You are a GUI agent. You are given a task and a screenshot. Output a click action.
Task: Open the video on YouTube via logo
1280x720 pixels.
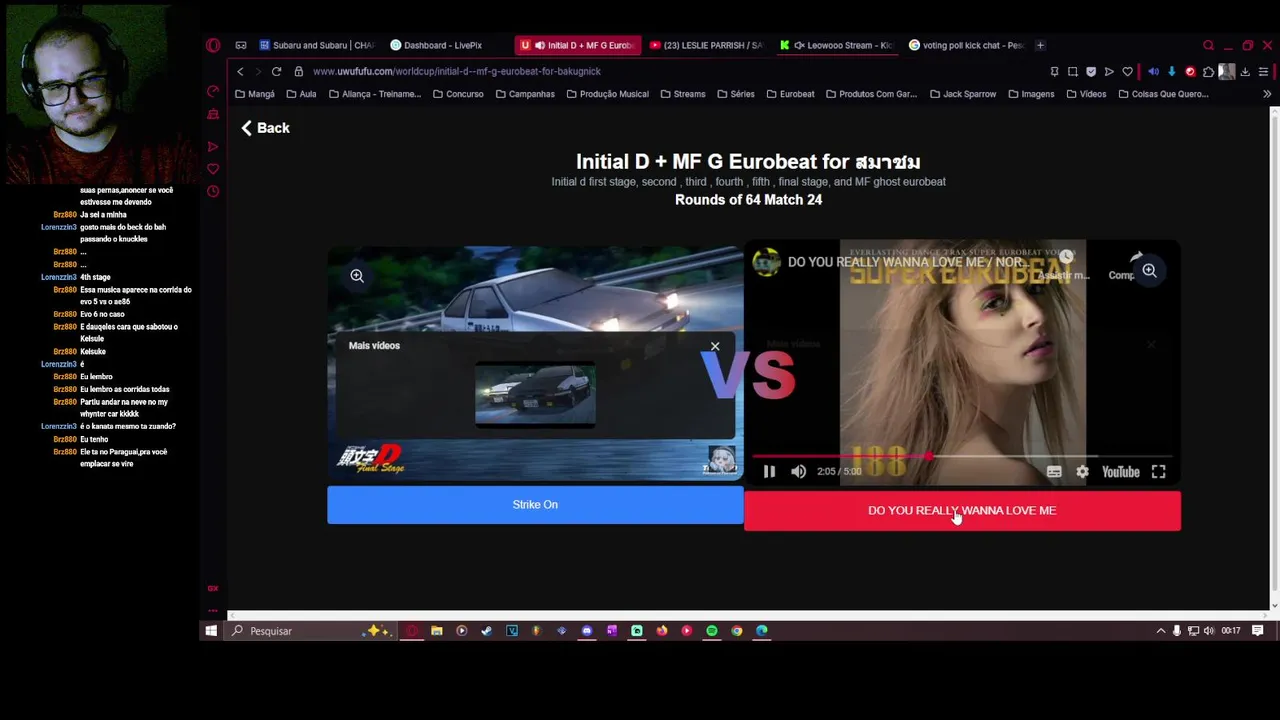(1120, 472)
